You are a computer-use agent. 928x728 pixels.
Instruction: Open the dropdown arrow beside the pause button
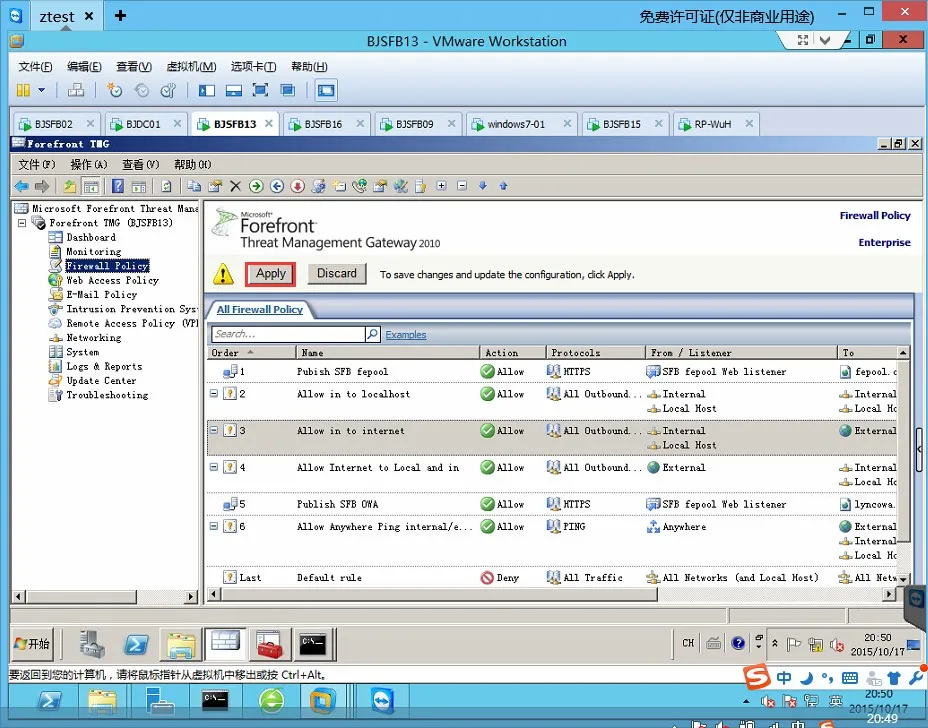[41, 90]
